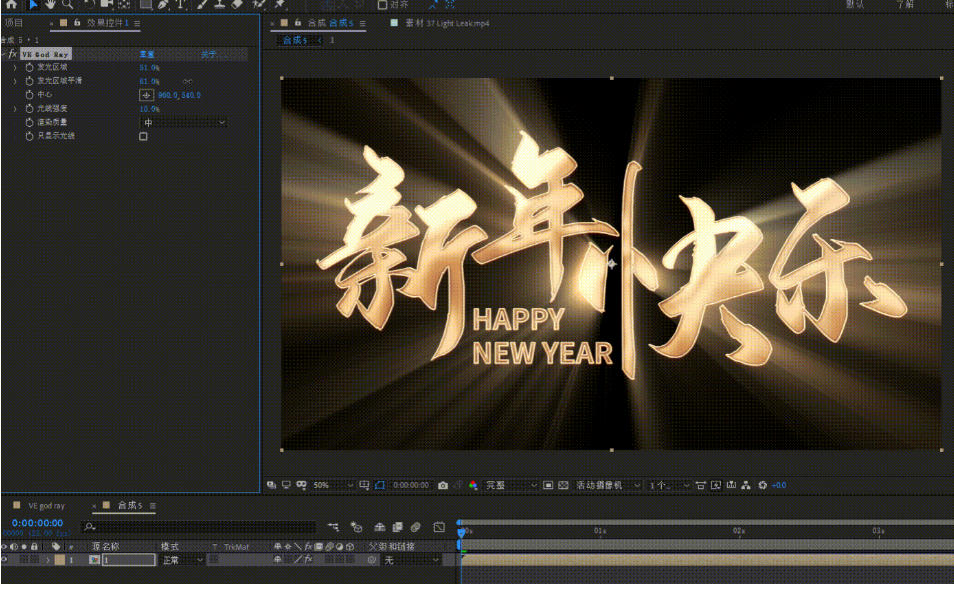Select the Zoom magnifier tool
954x590 pixels.
click(x=67, y=4)
